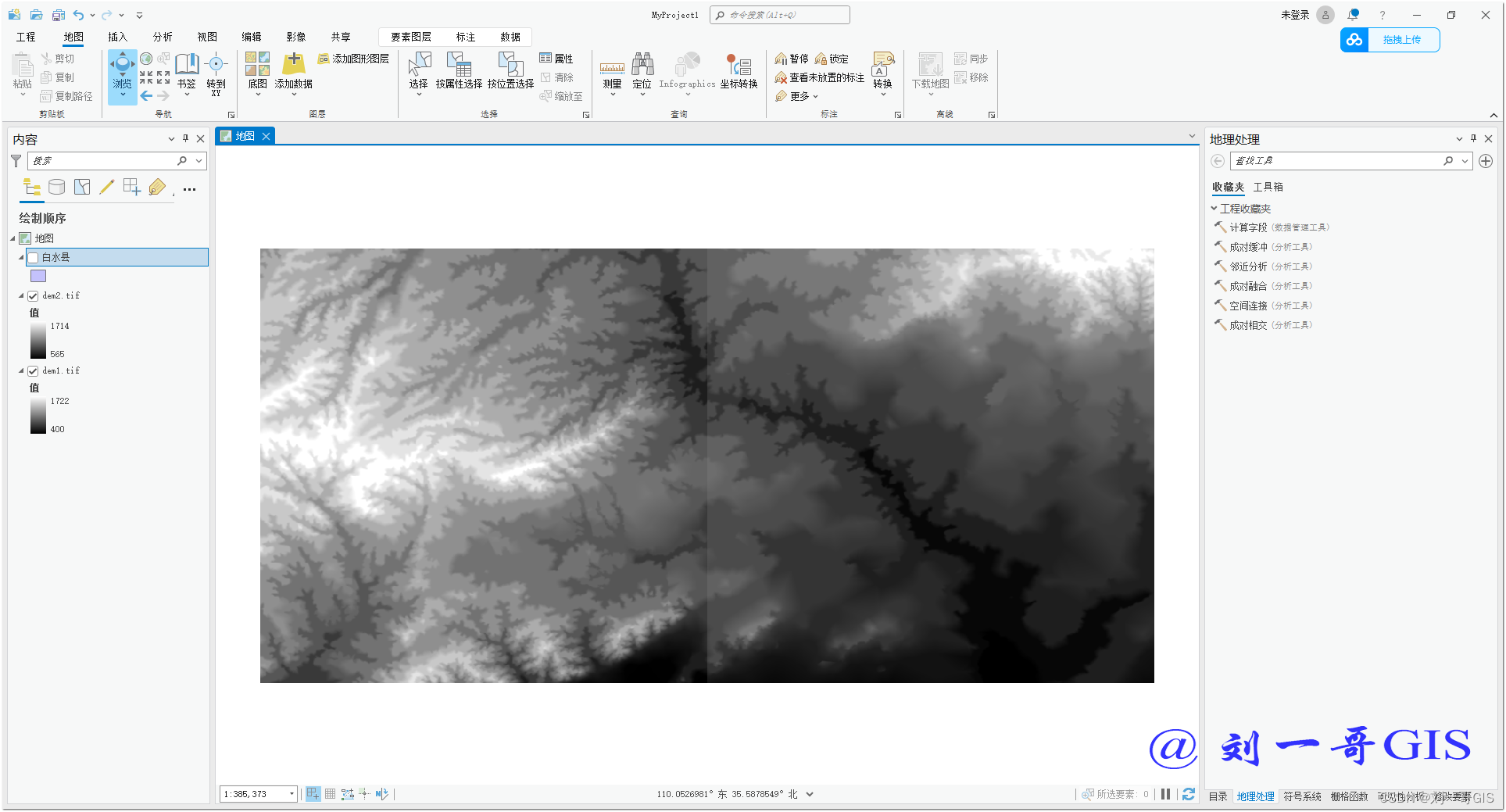Open the 影像 Imagery ribbon tab
The height and width of the screenshot is (812, 1506).
296,37
